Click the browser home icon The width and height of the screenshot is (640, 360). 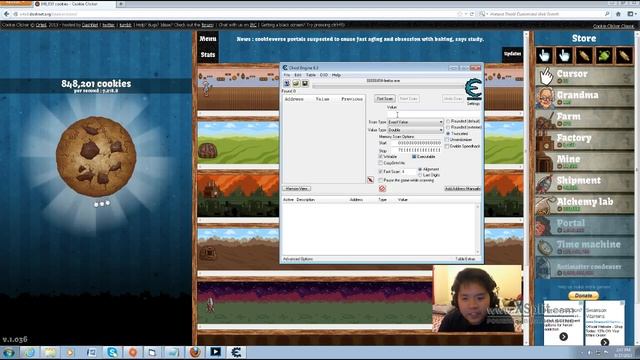[618, 14]
